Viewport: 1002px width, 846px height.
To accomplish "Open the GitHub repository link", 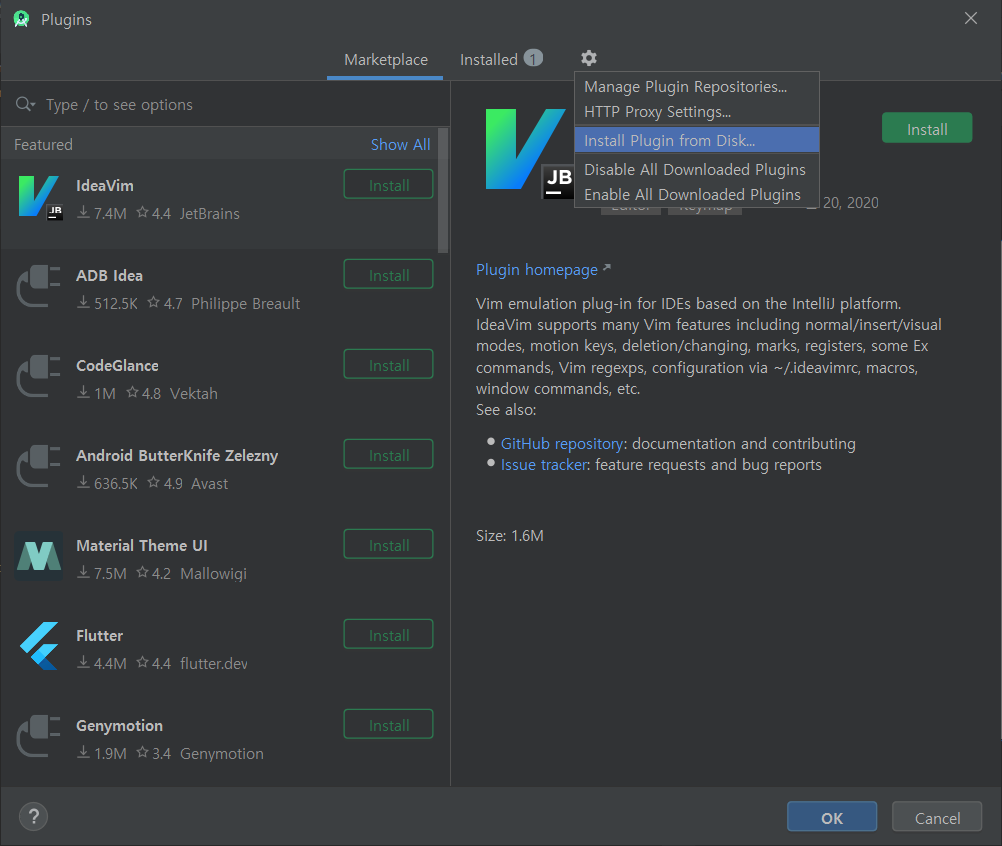I will click(562, 443).
